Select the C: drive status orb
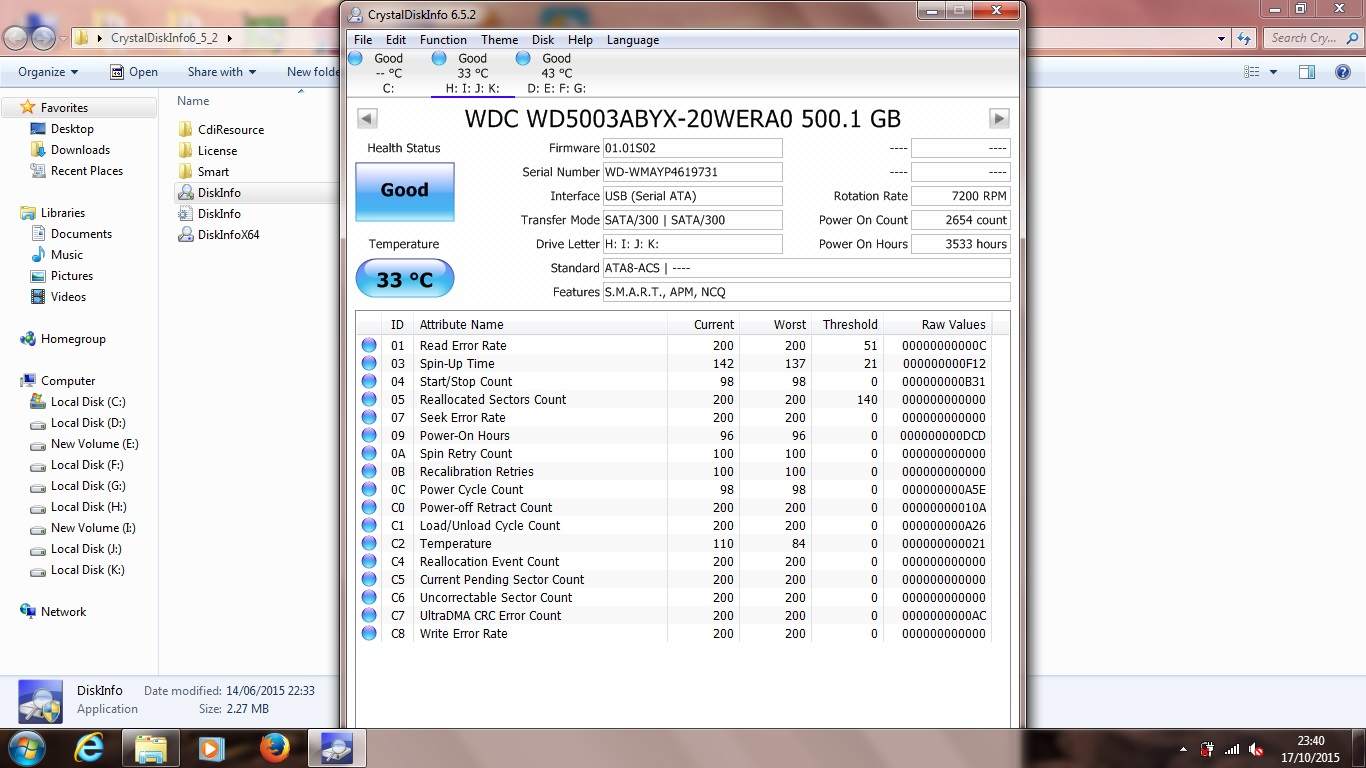 (356, 59)
